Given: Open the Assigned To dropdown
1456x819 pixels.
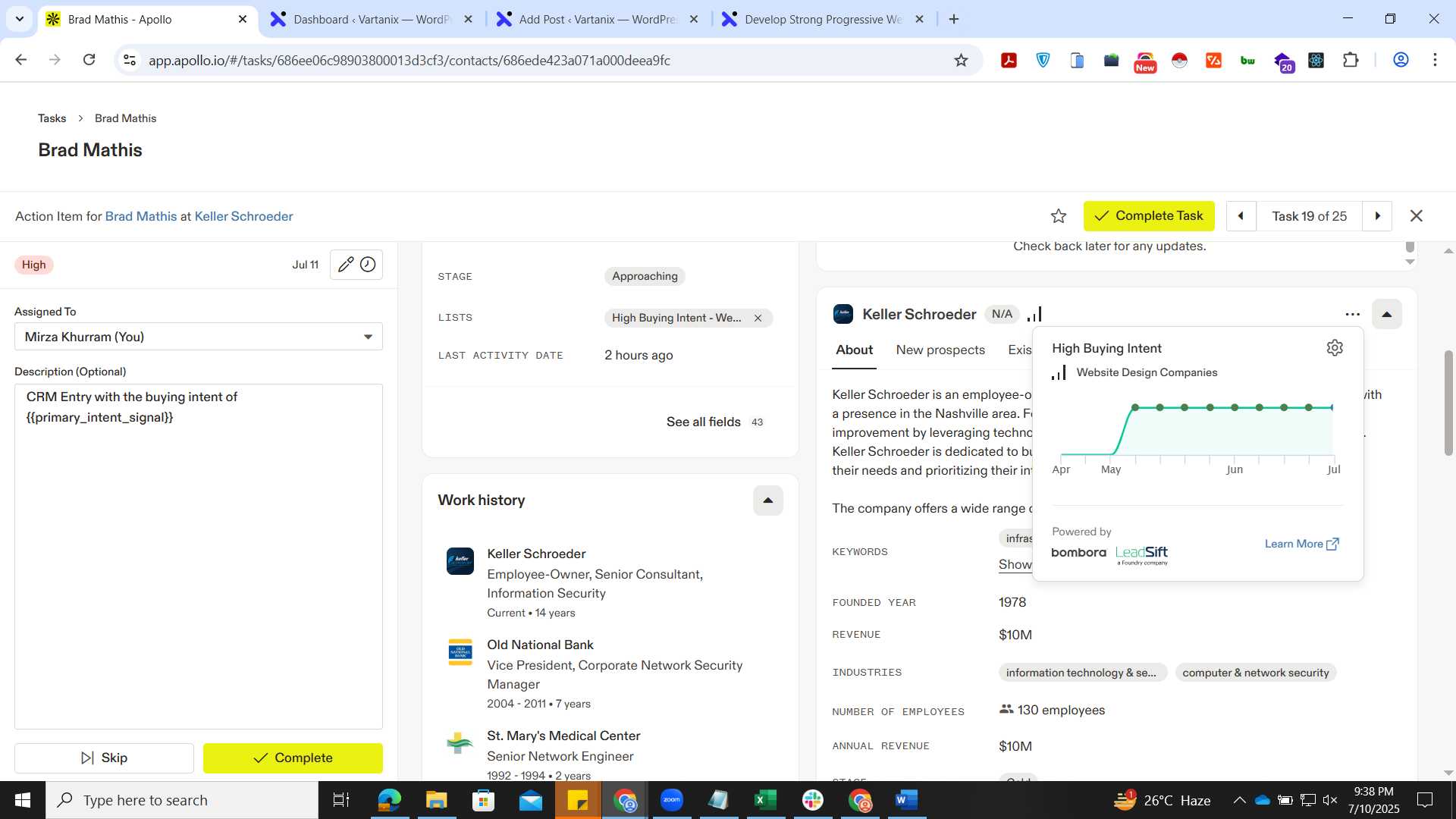Looking at the screenshot, I should pyautogui.click(x=199, y=337).
